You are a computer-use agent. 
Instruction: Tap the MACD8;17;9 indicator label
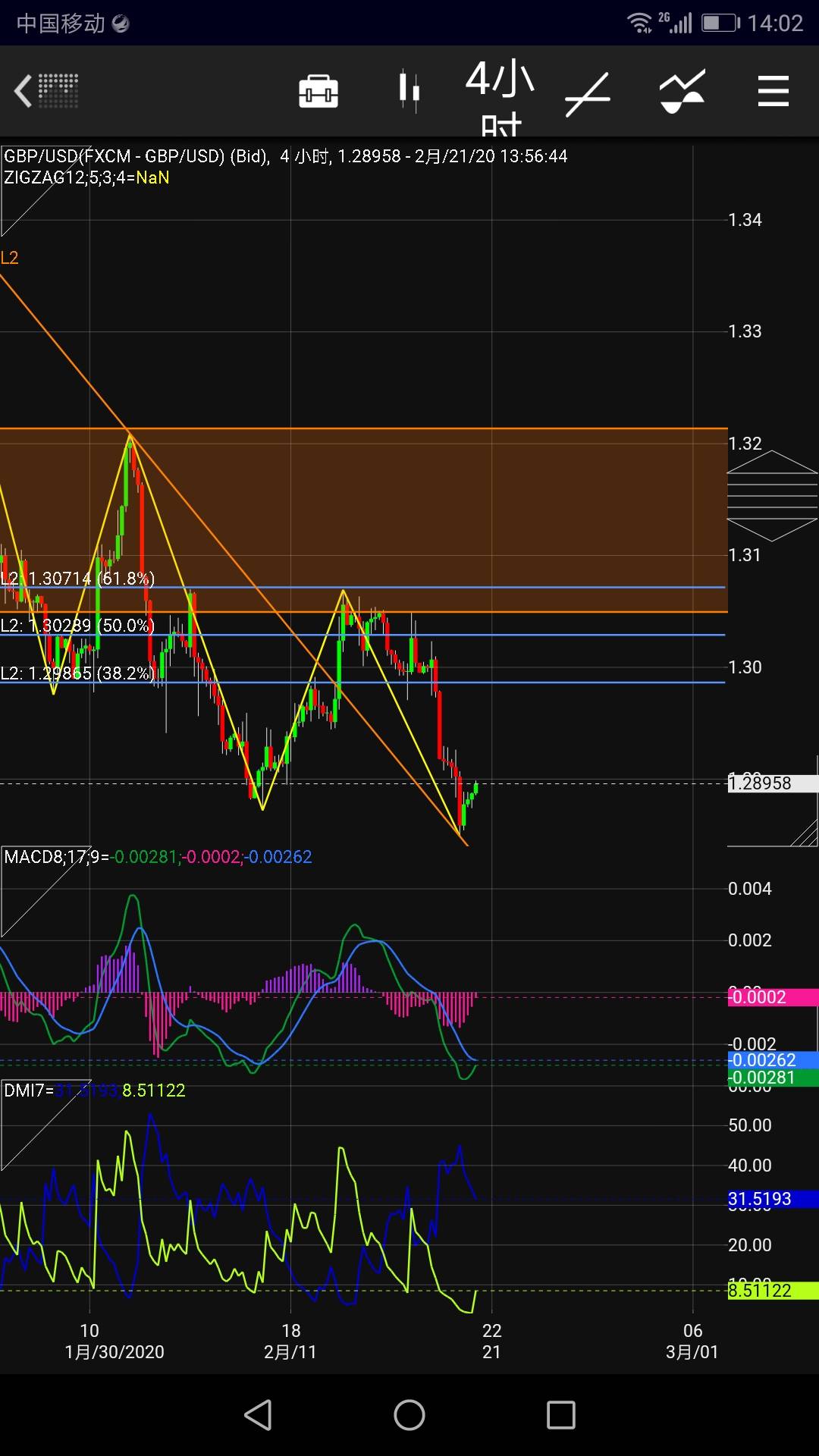point(158,857)
